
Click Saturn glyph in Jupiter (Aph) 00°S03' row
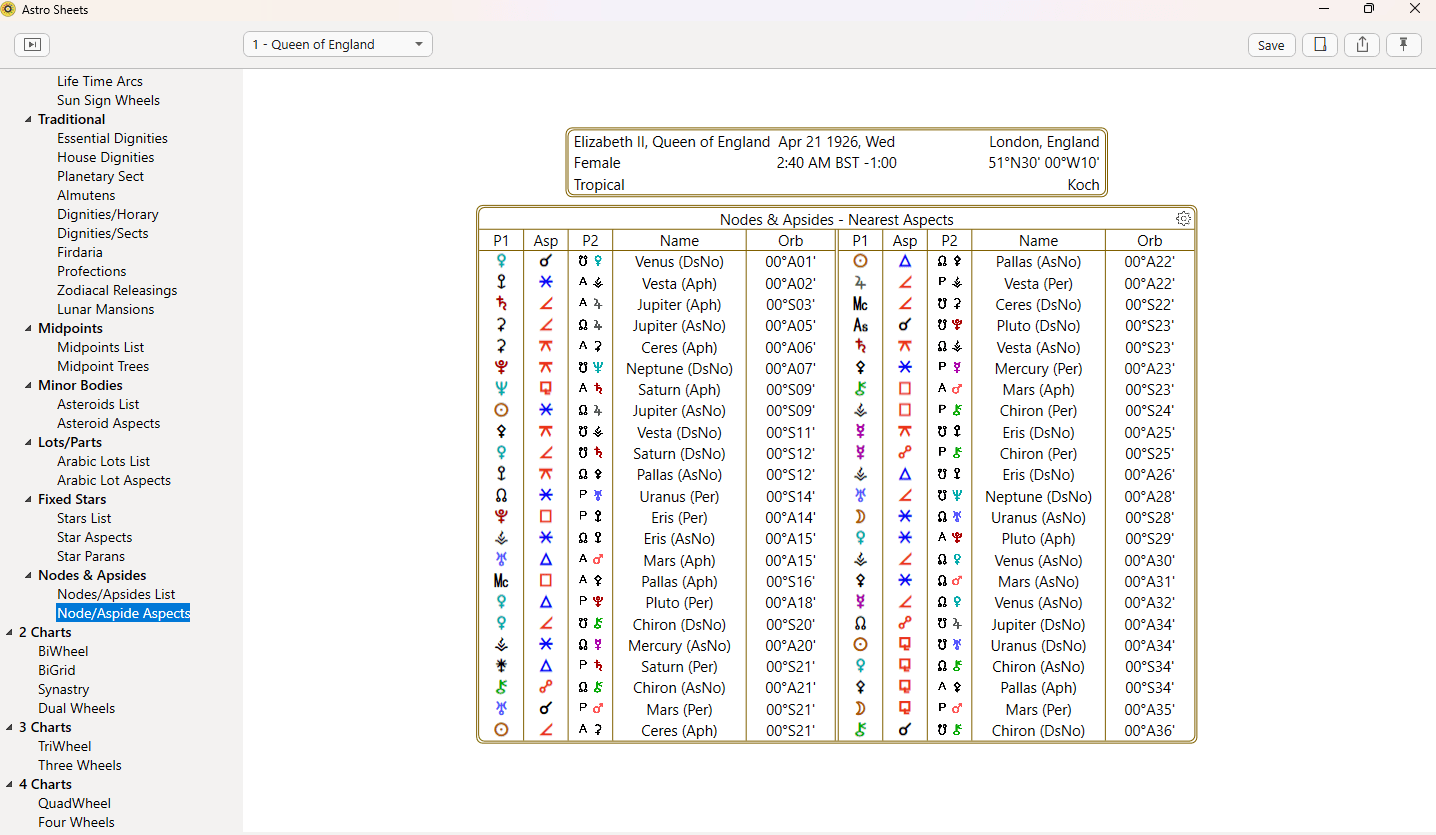tap(501, 304)
